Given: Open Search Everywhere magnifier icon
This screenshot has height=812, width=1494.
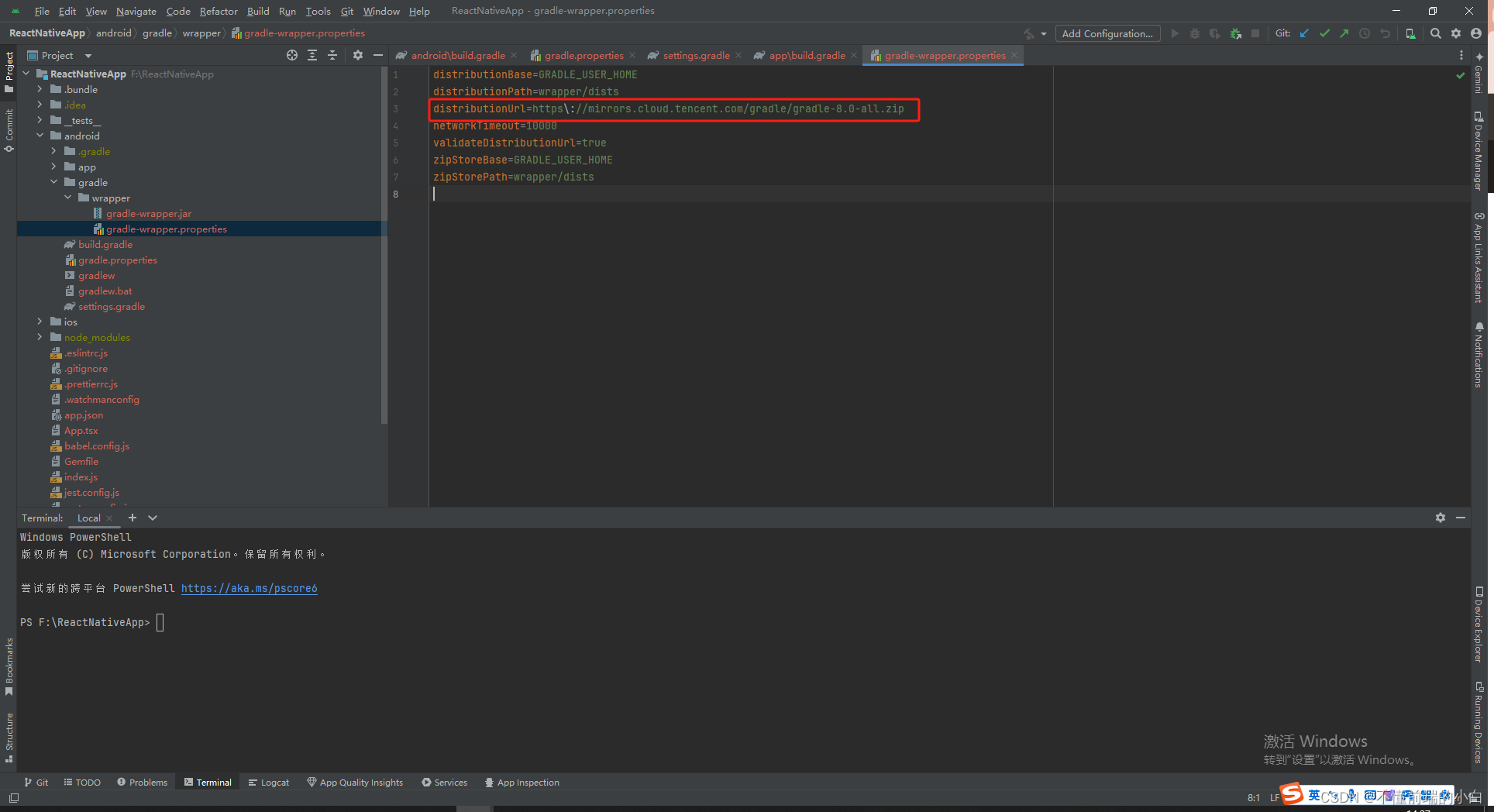Looking at the screenshot, I should click(1436, 33).
